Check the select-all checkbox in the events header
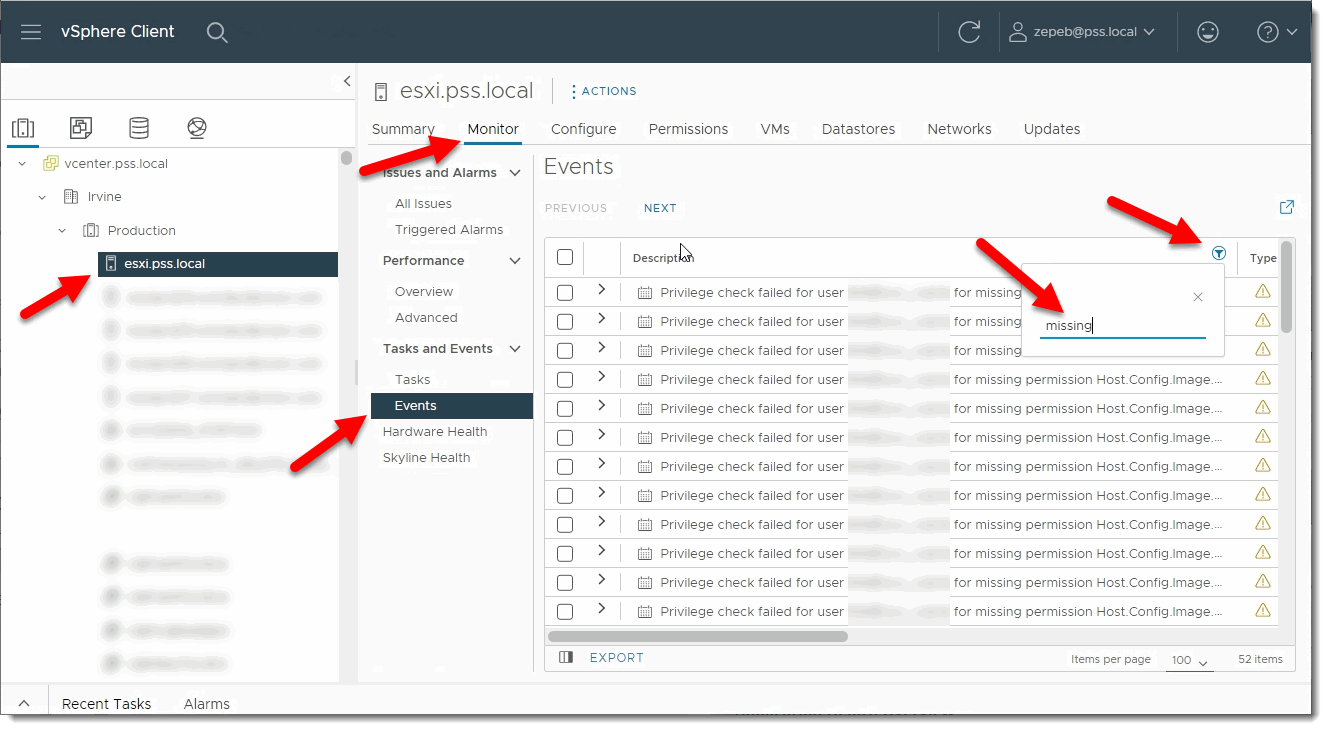Image resolution: width=1327 pixels, height=730 pixels. pos(564,257)
